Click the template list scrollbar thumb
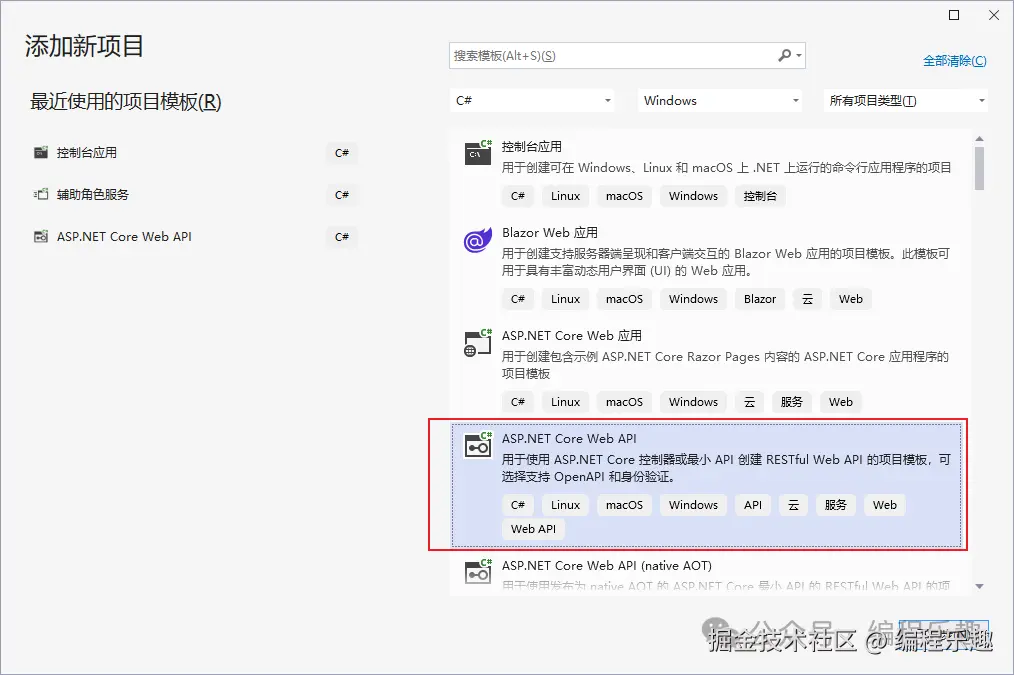1014x675 pixels. [980, 168]
